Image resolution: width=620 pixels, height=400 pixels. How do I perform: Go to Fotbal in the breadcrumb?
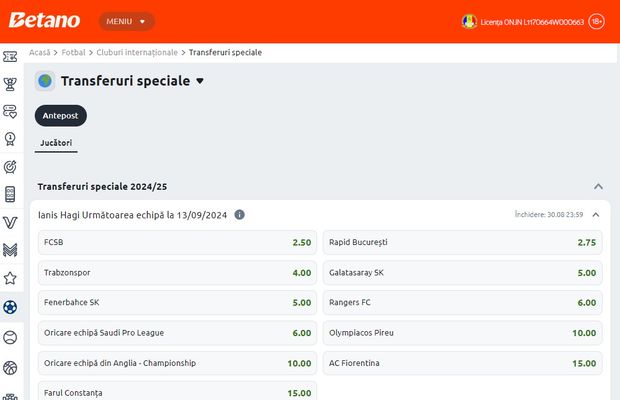coord(70,52)
